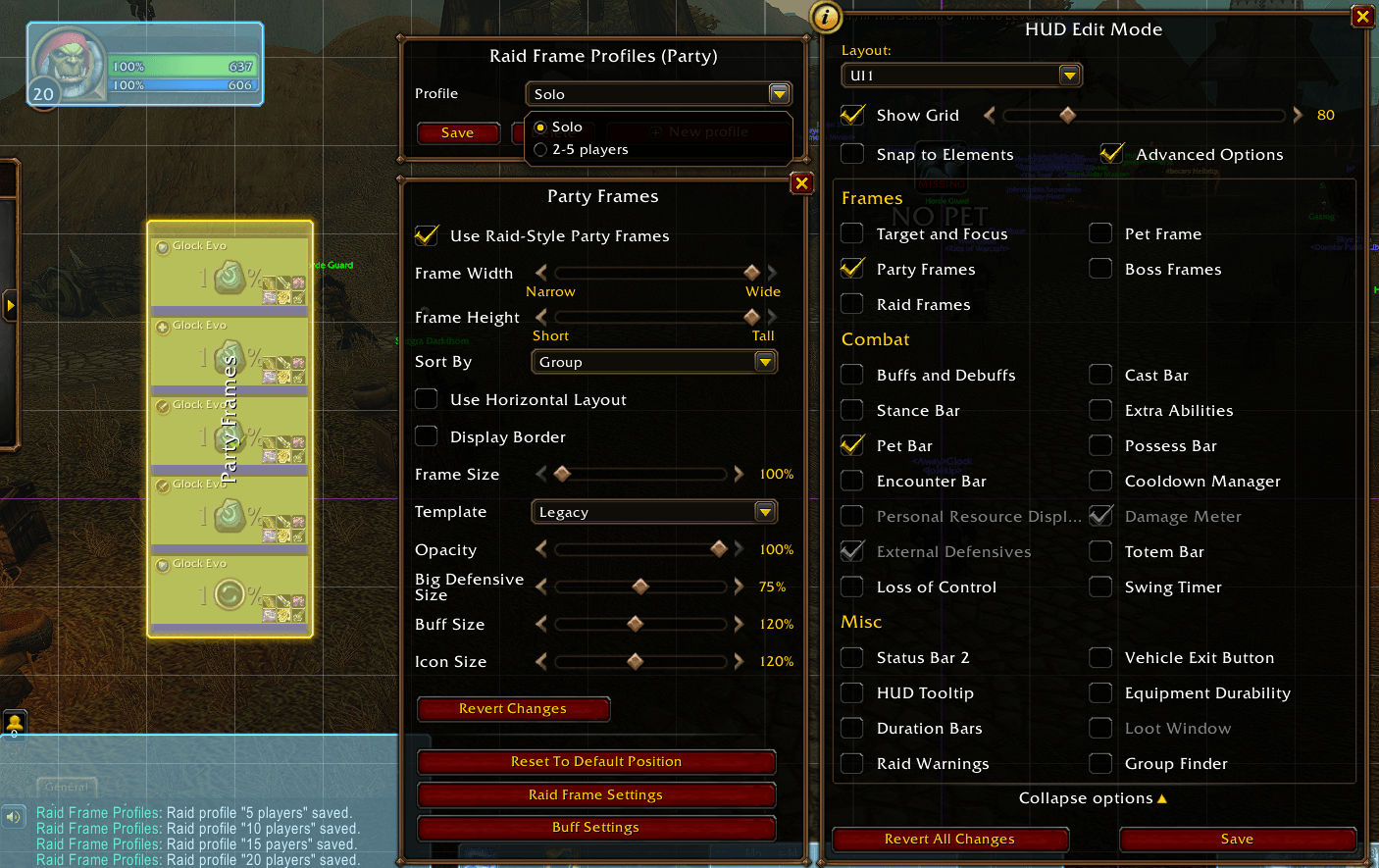The width and height of the screenshot is (1379, 868).
Task: Open the Sort By dropdown
Action: point(655,362)
